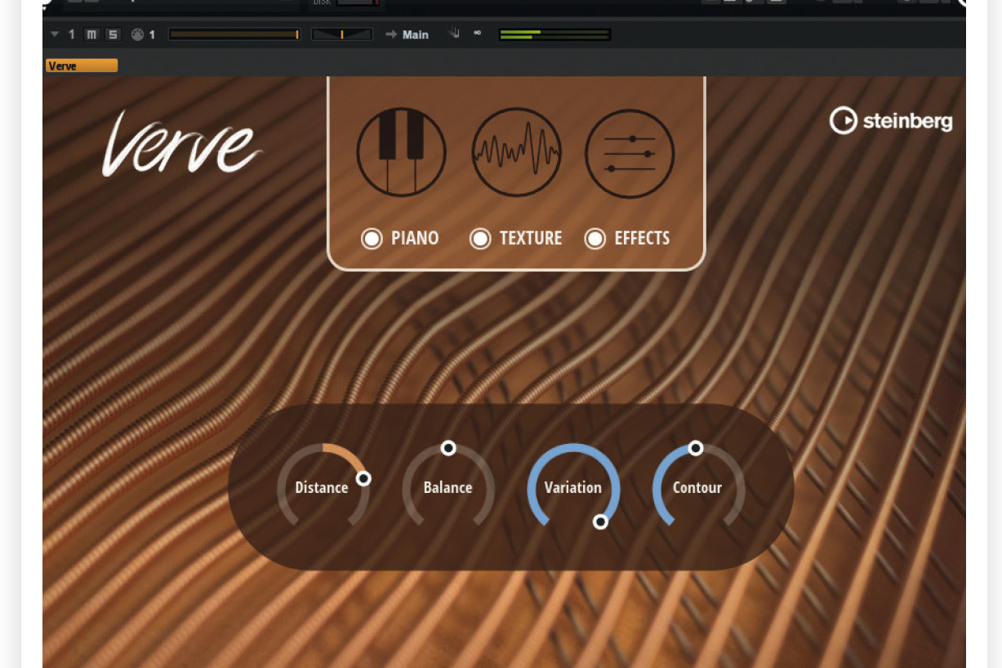Click the Verve script logo

click(x=181, y=143)
